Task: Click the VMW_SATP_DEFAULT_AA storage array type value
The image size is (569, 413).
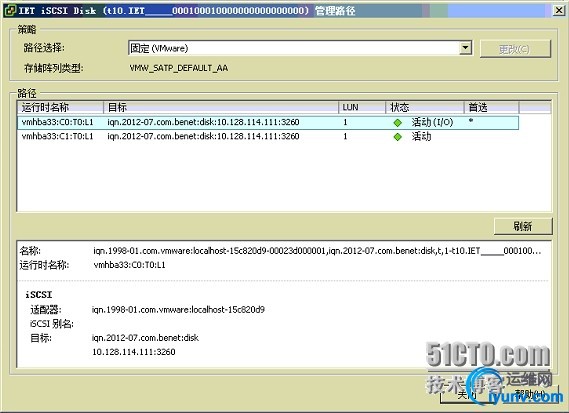Action: click(179, 68)
